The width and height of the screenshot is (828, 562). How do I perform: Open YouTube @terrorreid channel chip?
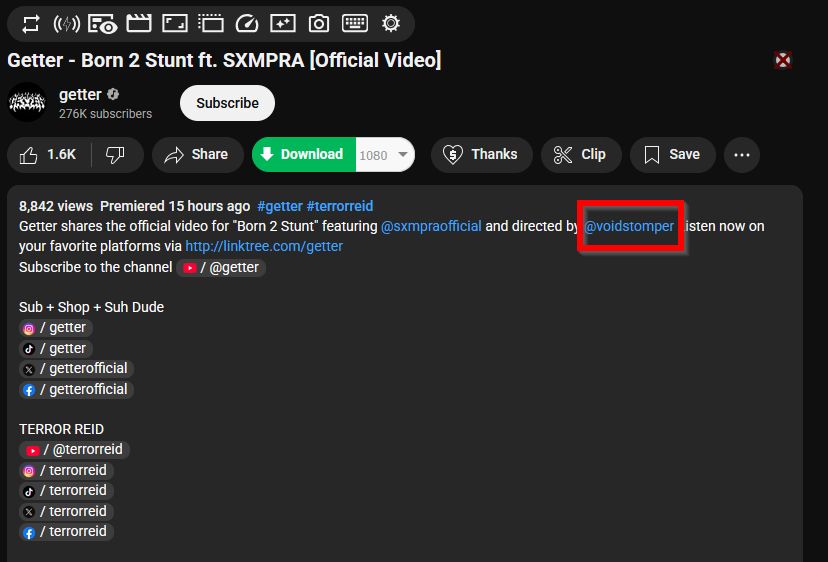74,450
